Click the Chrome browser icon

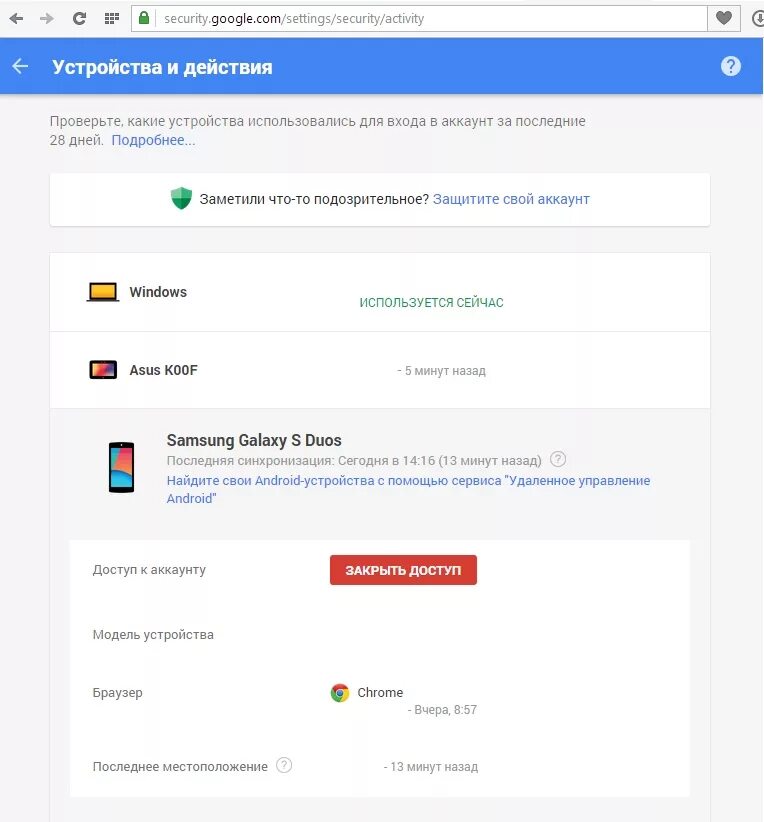(x=340, y=693)
